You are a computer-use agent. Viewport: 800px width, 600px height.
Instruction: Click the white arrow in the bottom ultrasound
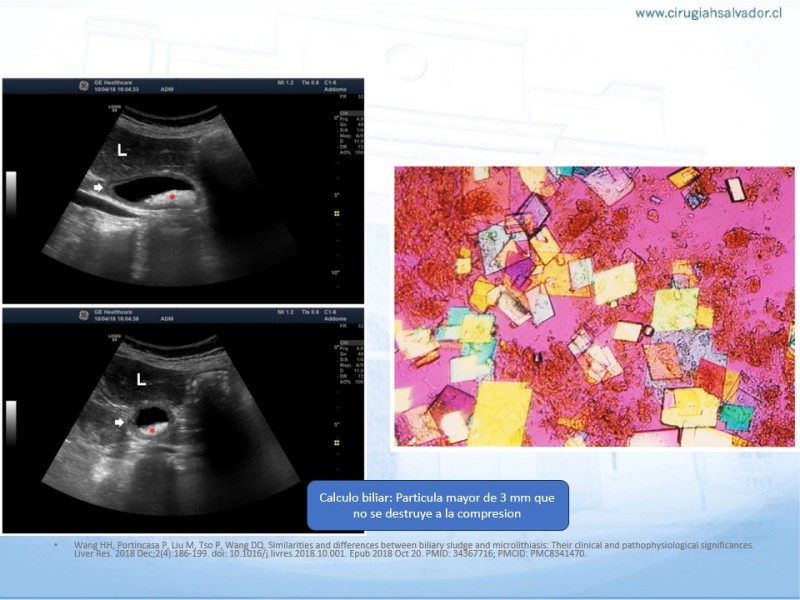[119, 422]
